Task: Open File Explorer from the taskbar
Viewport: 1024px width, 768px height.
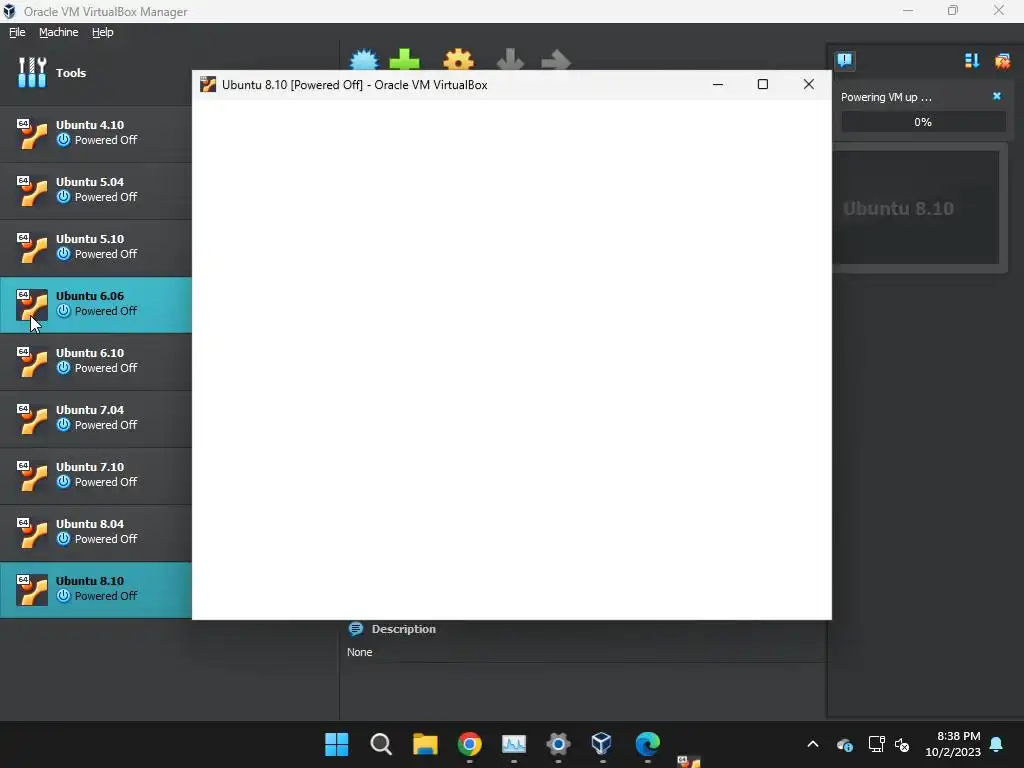Action: [425, 744]
